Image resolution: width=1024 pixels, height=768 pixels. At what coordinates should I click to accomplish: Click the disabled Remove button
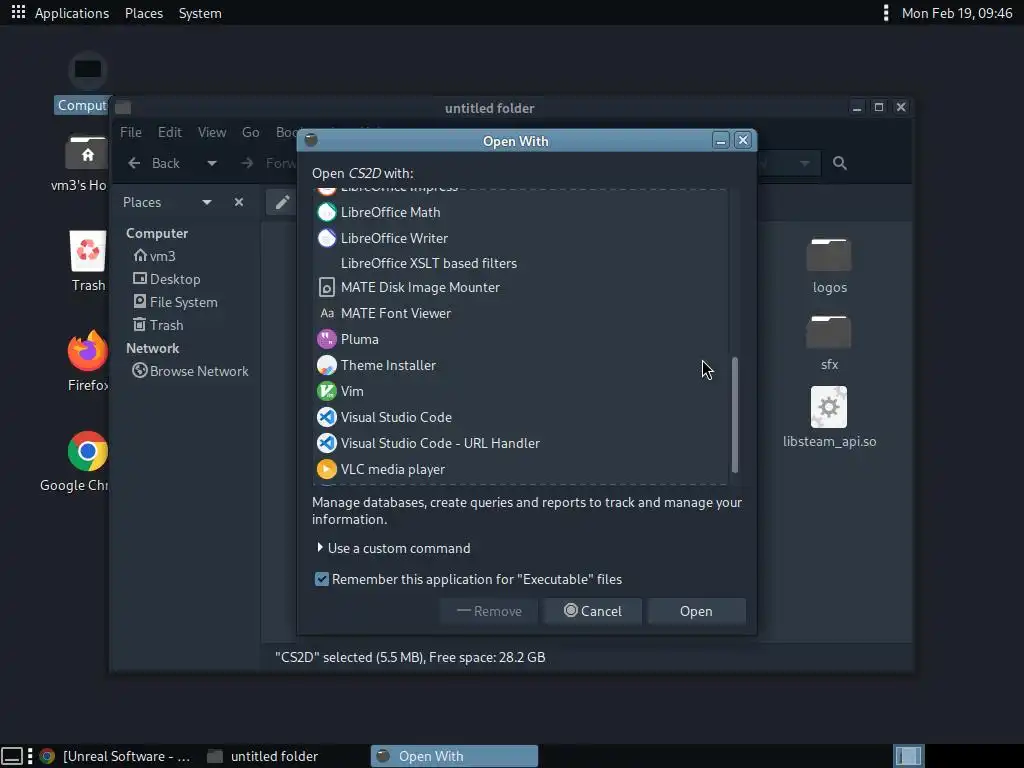pos(489,611)
